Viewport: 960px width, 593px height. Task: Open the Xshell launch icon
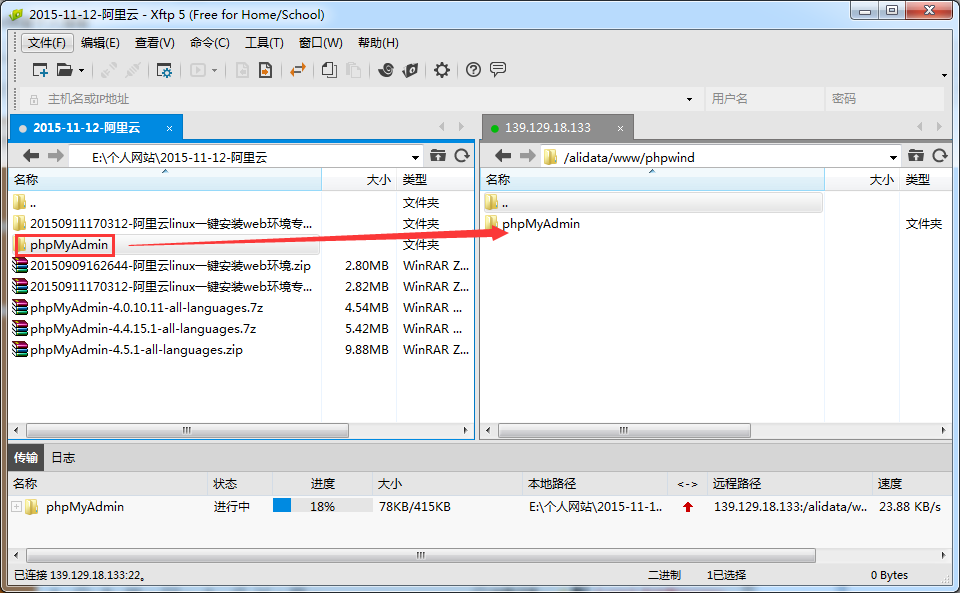point(387,70)
